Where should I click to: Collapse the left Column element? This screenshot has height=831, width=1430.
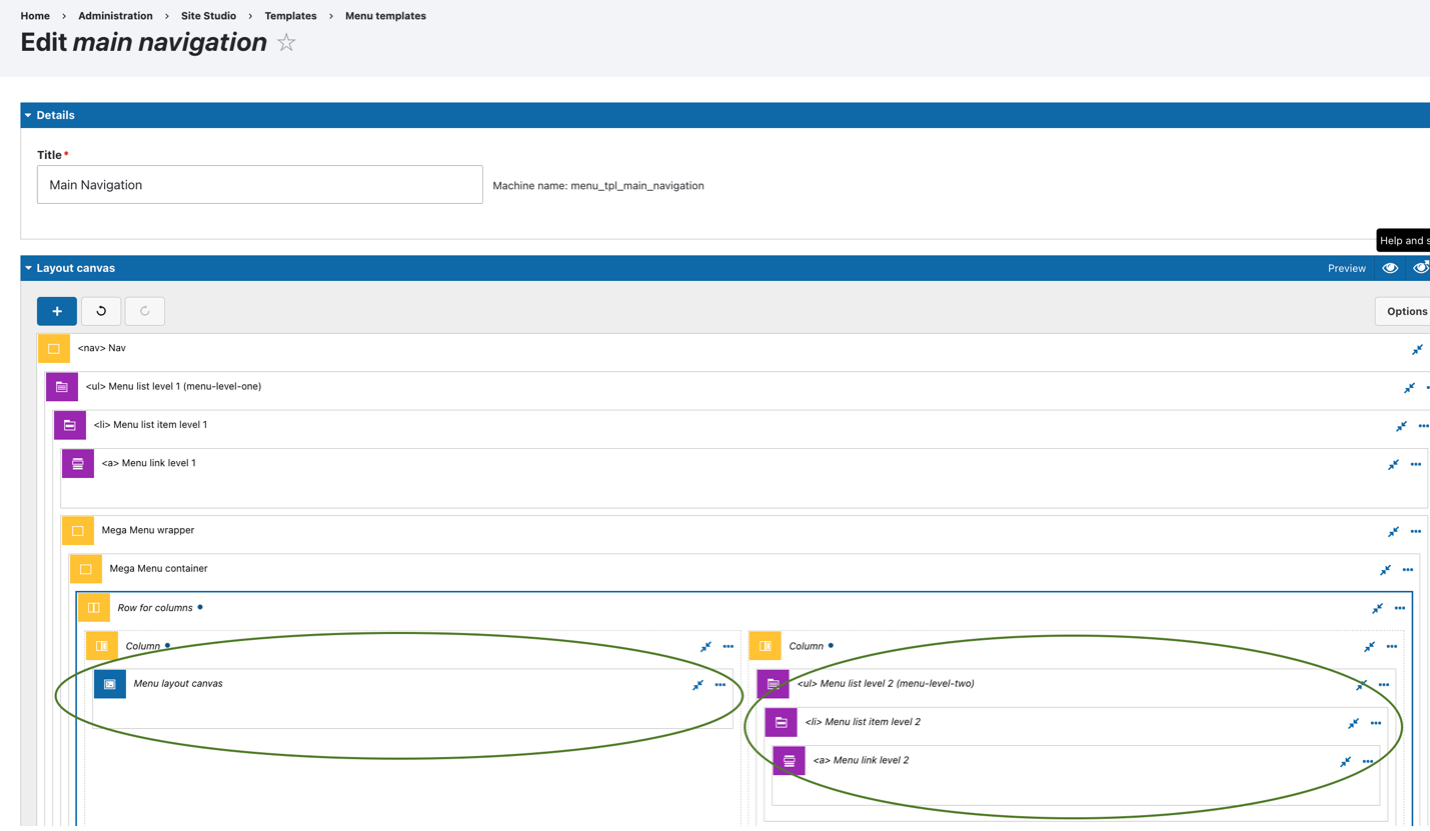click(x=705, y=646)
